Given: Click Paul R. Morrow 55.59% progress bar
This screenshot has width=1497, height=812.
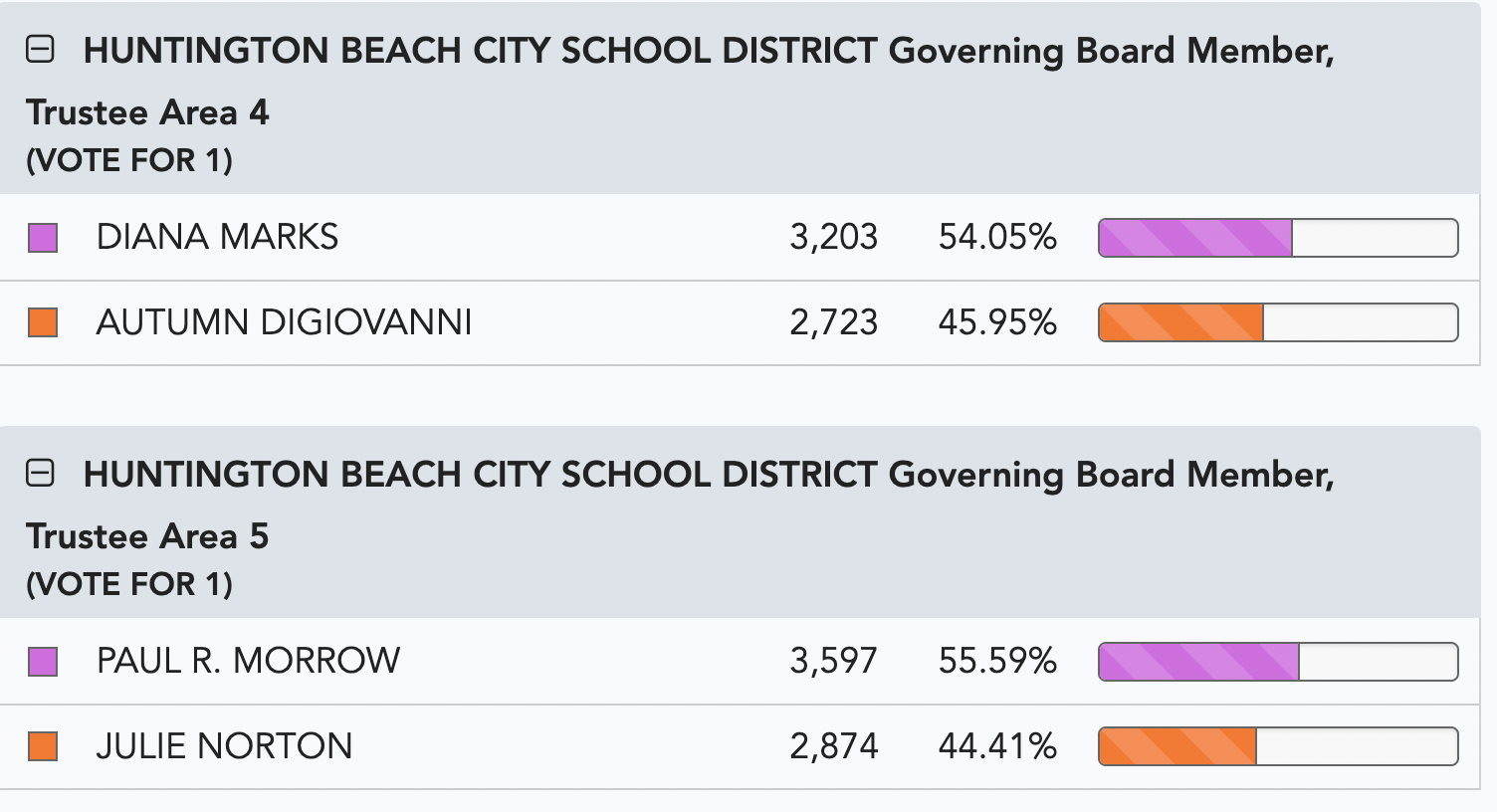Looking at the screenshot, I should 1278,662.
